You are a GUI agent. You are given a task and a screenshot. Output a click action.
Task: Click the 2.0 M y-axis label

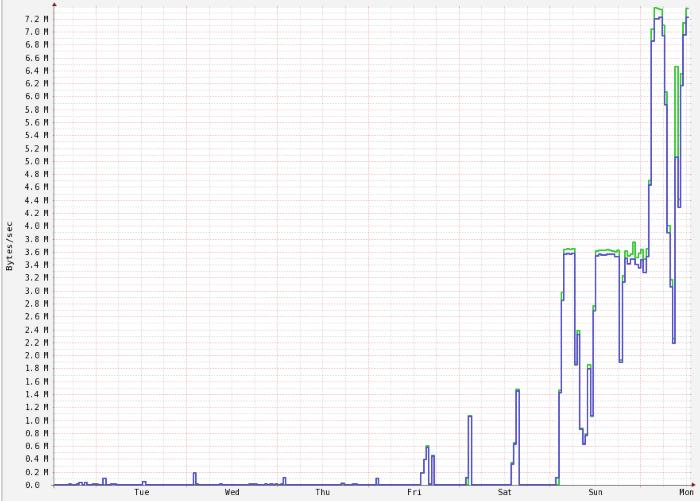[35, 355]
